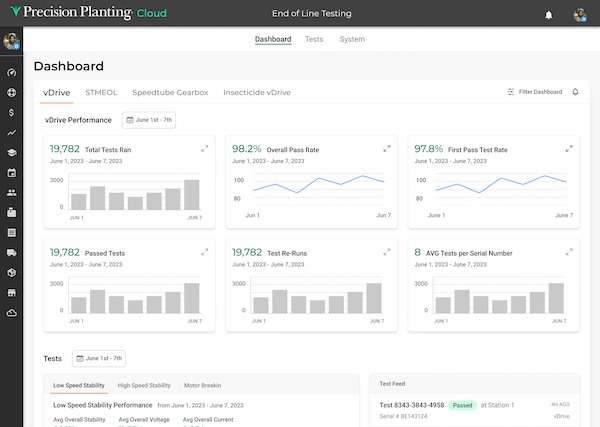
Task: Select the vDrive dashboard tab
Action: coord(57,93)
